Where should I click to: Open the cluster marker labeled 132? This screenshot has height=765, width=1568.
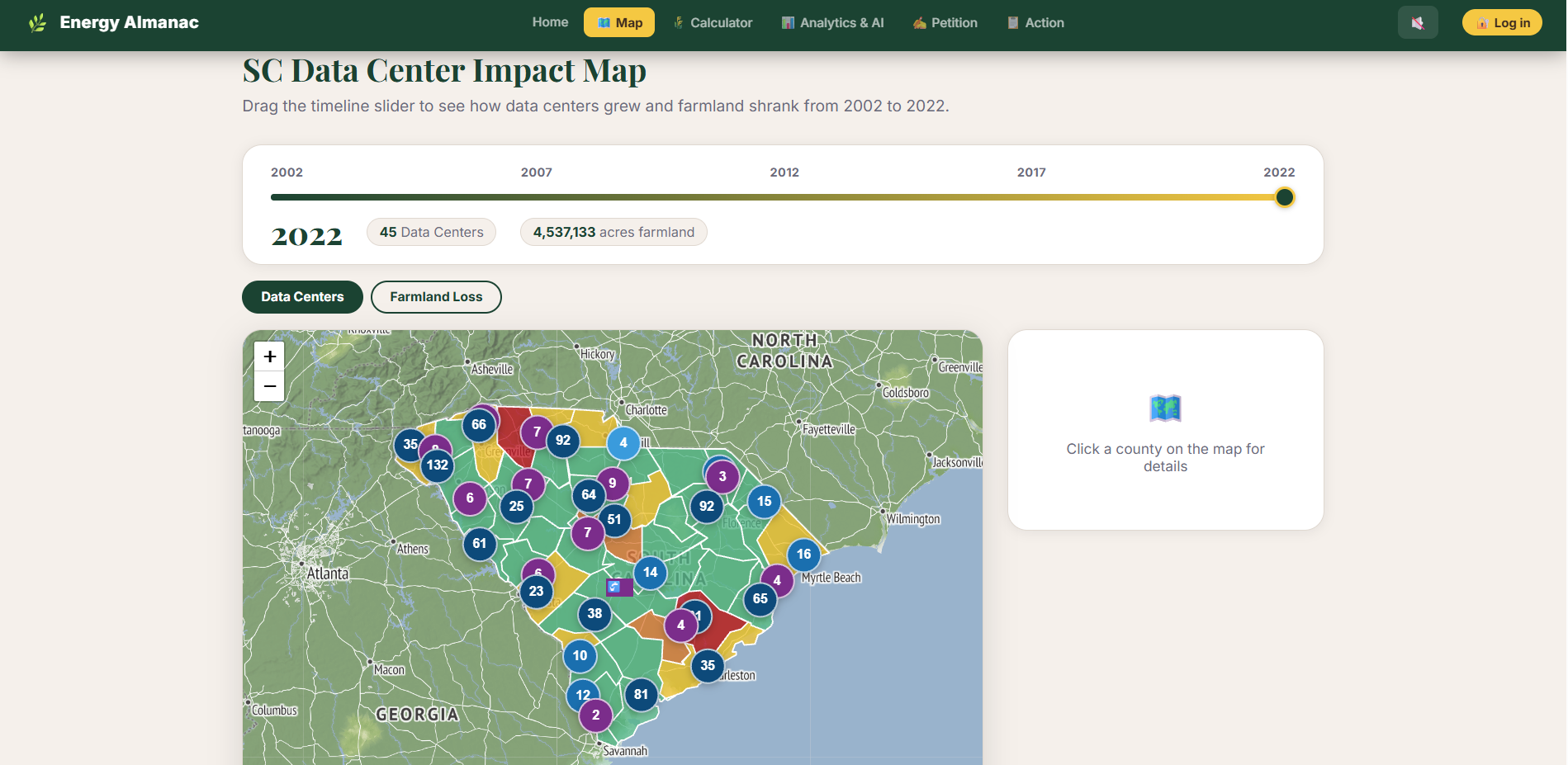coord(438,465)
